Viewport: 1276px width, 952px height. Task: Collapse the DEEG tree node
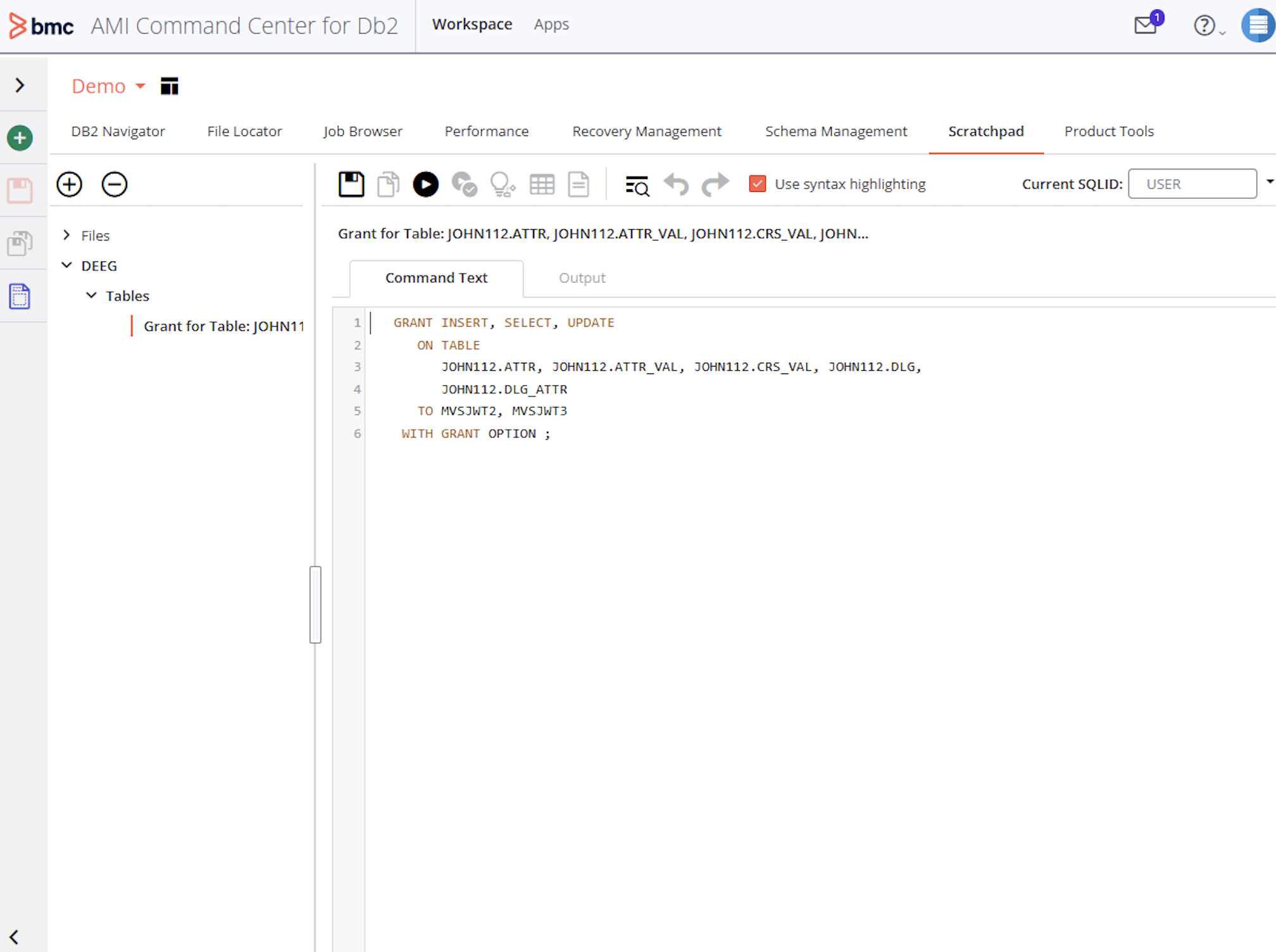pos(66,265)
